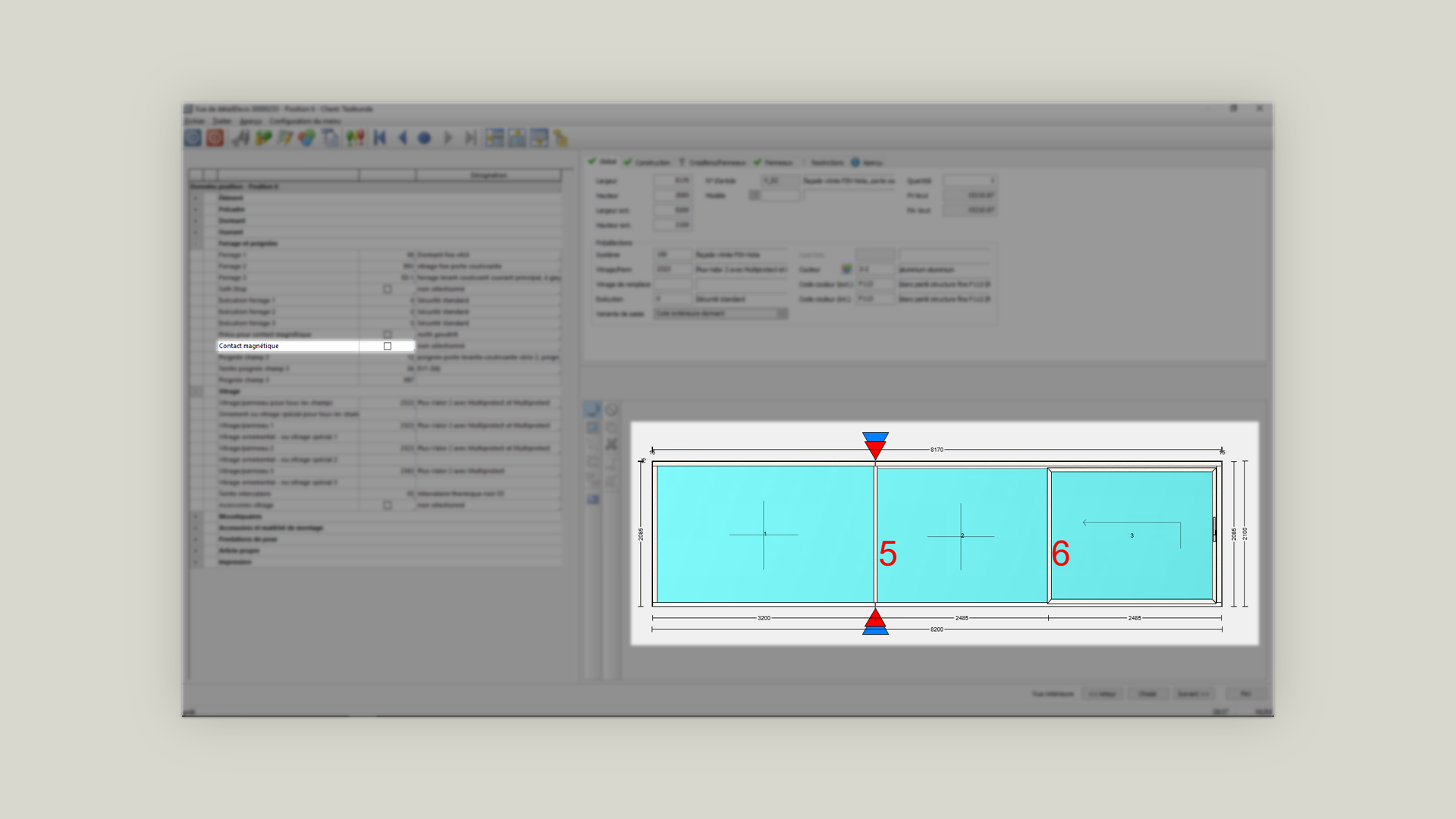Image resolution: width=1456 pixels, height=819 pixels.
Task: Collapse the Ferrage et poignées node
Action: pos(196,243)
